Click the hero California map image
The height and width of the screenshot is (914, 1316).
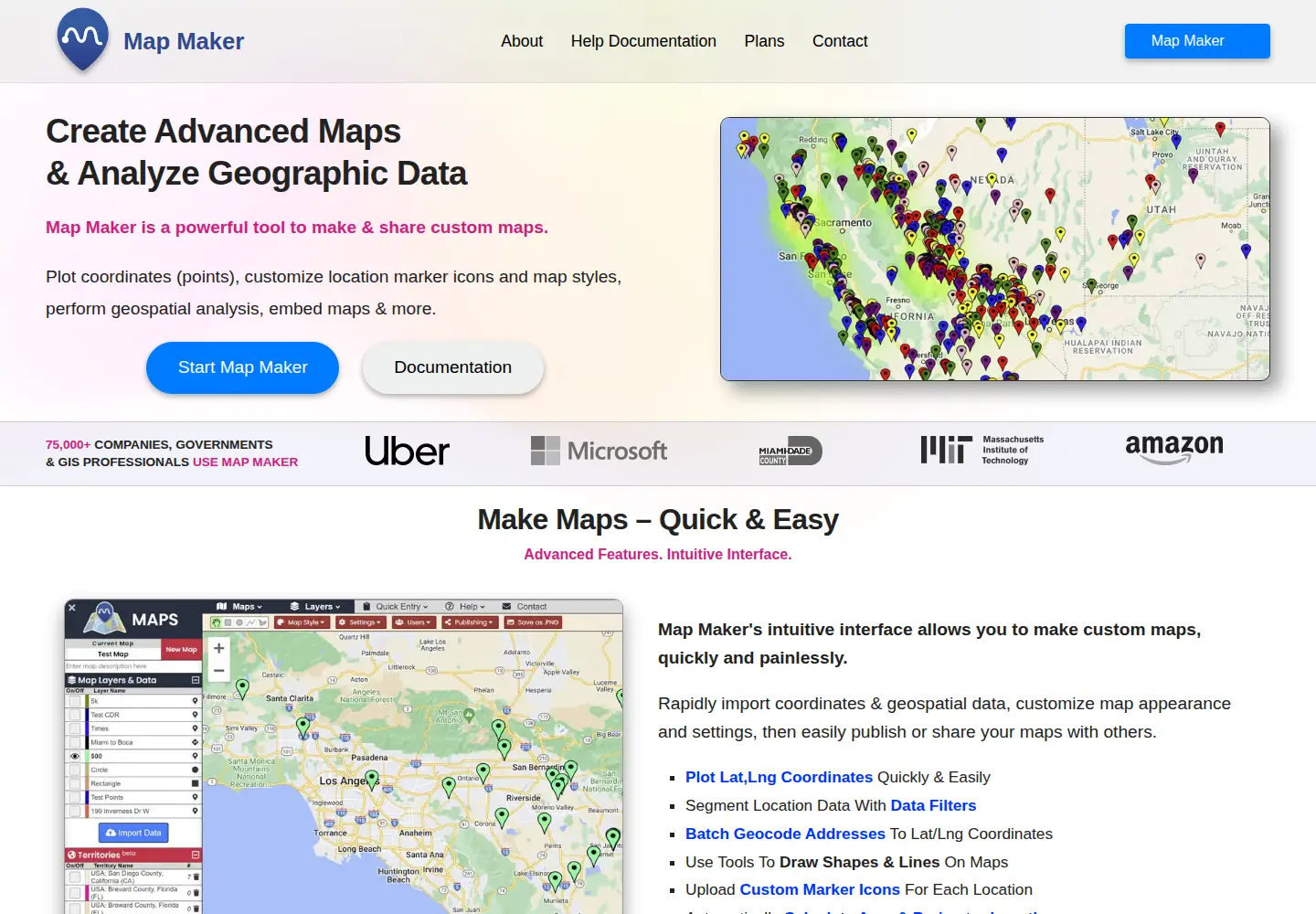coord(994,249)
